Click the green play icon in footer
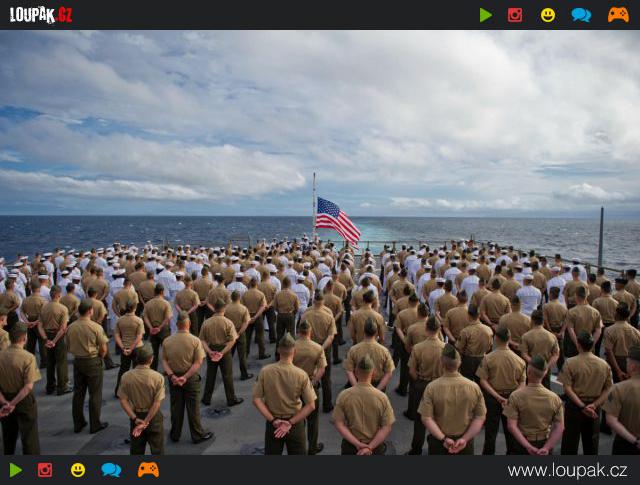This screenshot has height=485, width=640. coord(16,470)
